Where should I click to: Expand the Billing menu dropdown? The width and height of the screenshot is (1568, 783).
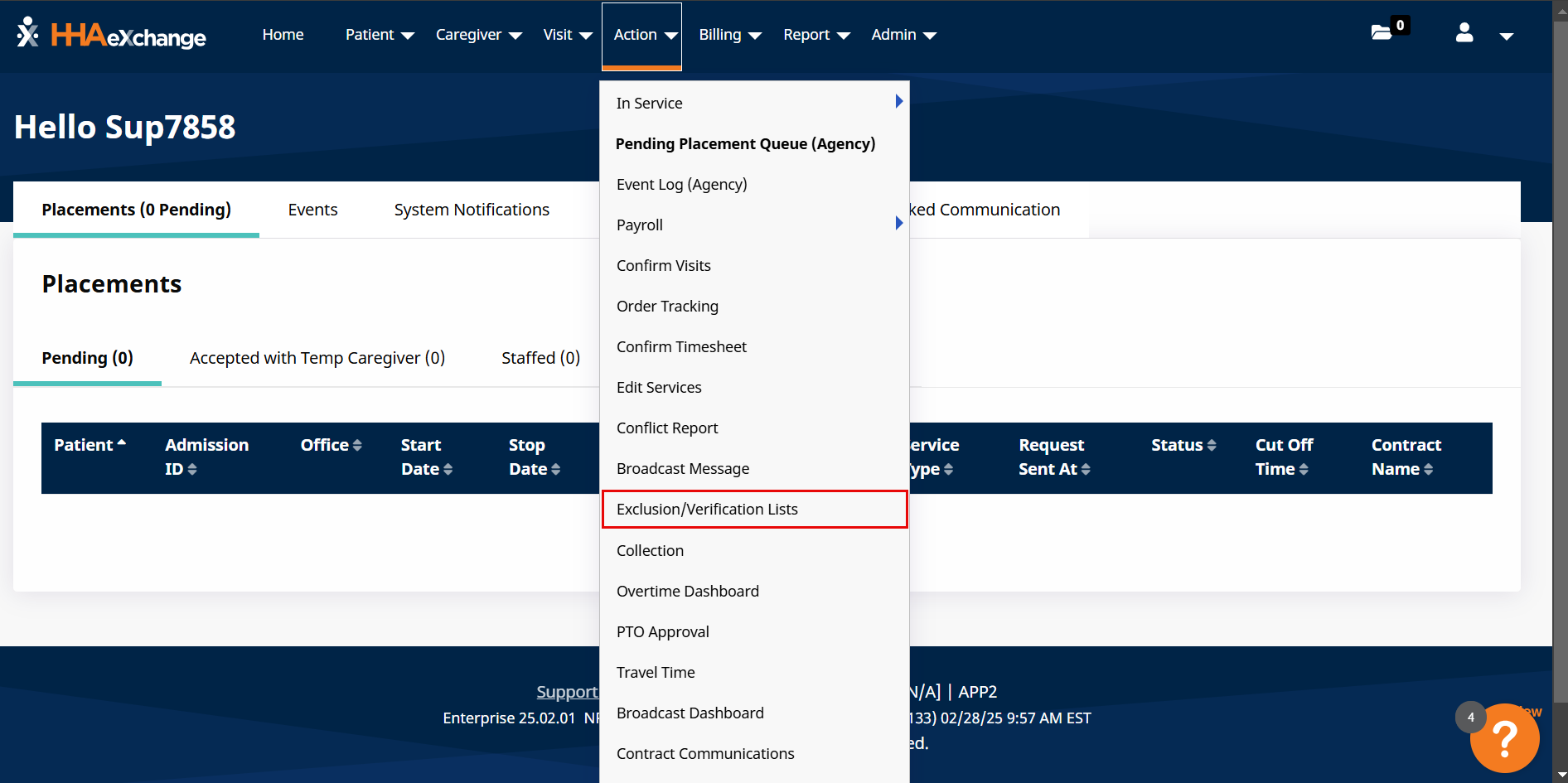click(x=729, y=35)
